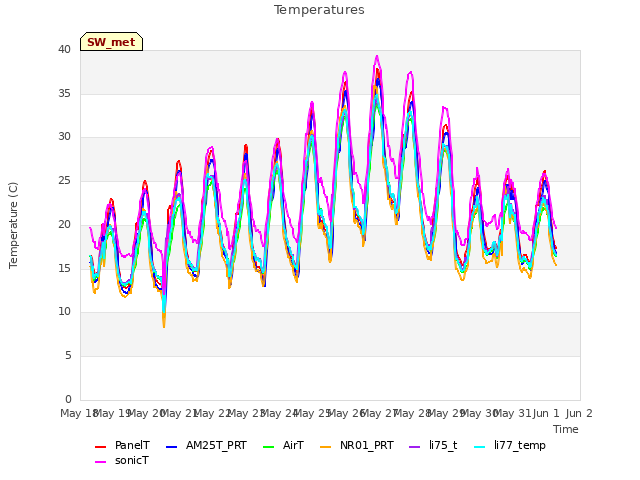Click the 25 y-axis tick label
The width and height of the screenshot is (640, 480).
(64, 180)
